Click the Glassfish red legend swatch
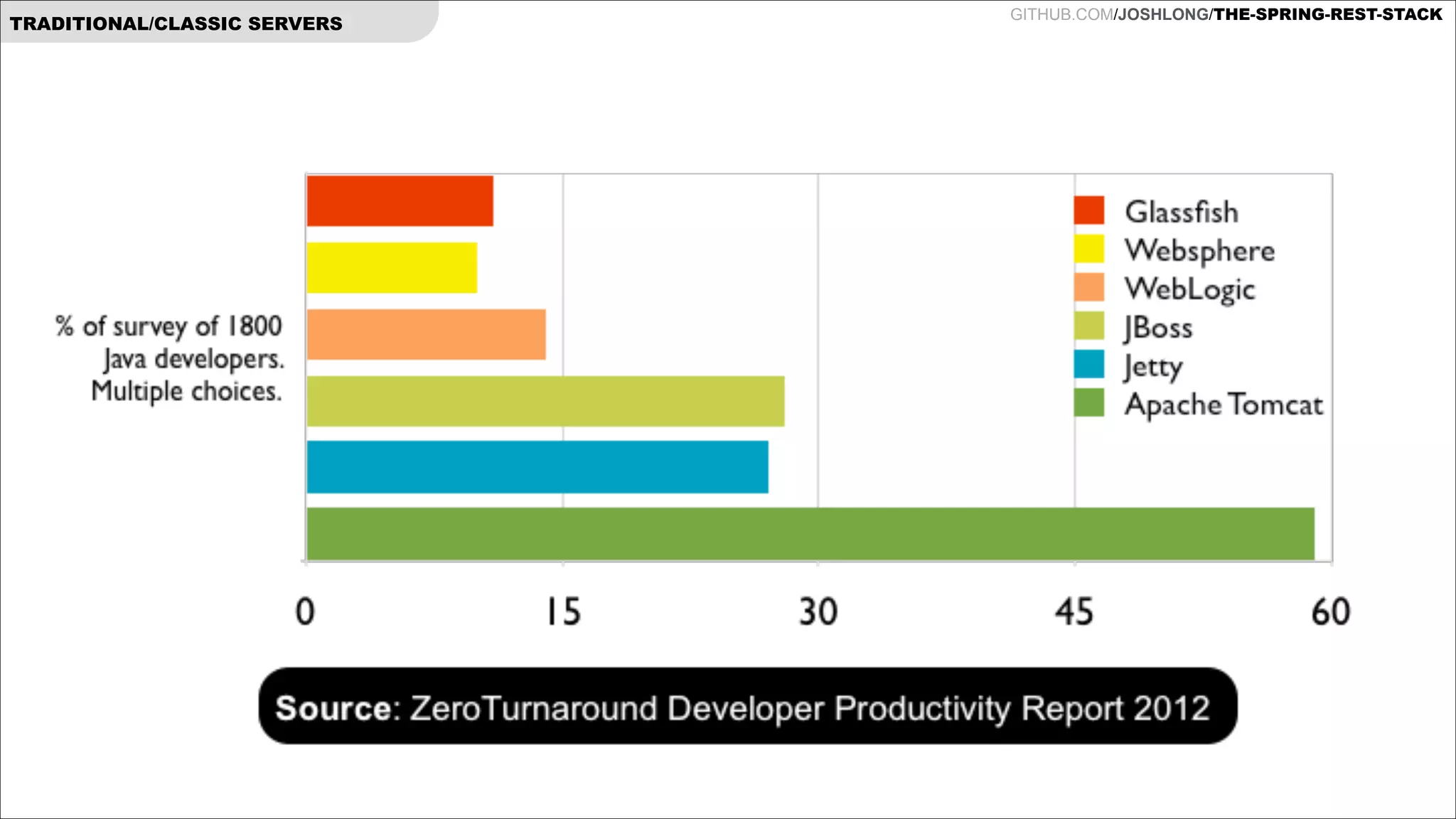This screenshot has height=819, width=1456. click(x=1088, y=210)
